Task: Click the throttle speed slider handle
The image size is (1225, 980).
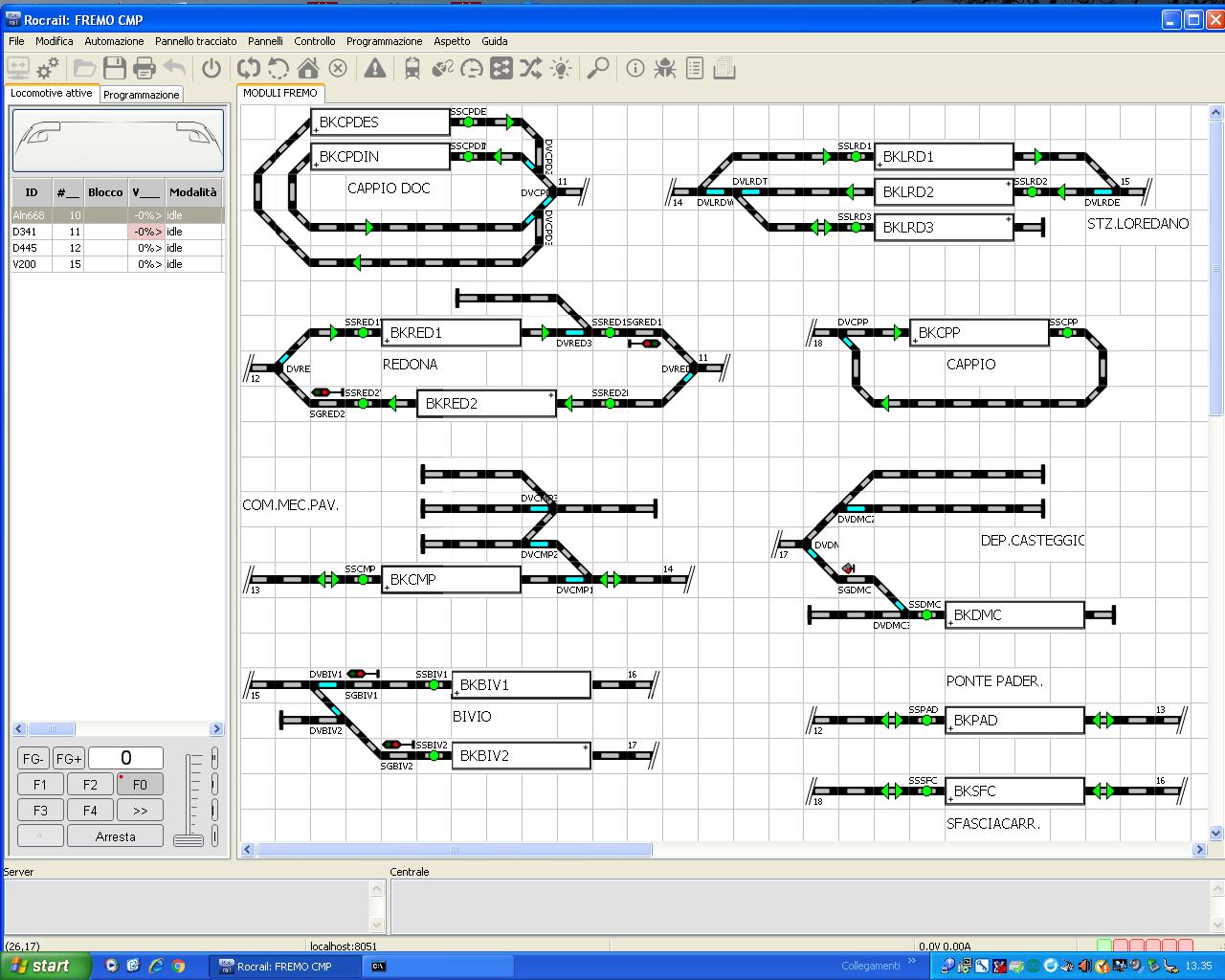Action: tap(189, 840)
